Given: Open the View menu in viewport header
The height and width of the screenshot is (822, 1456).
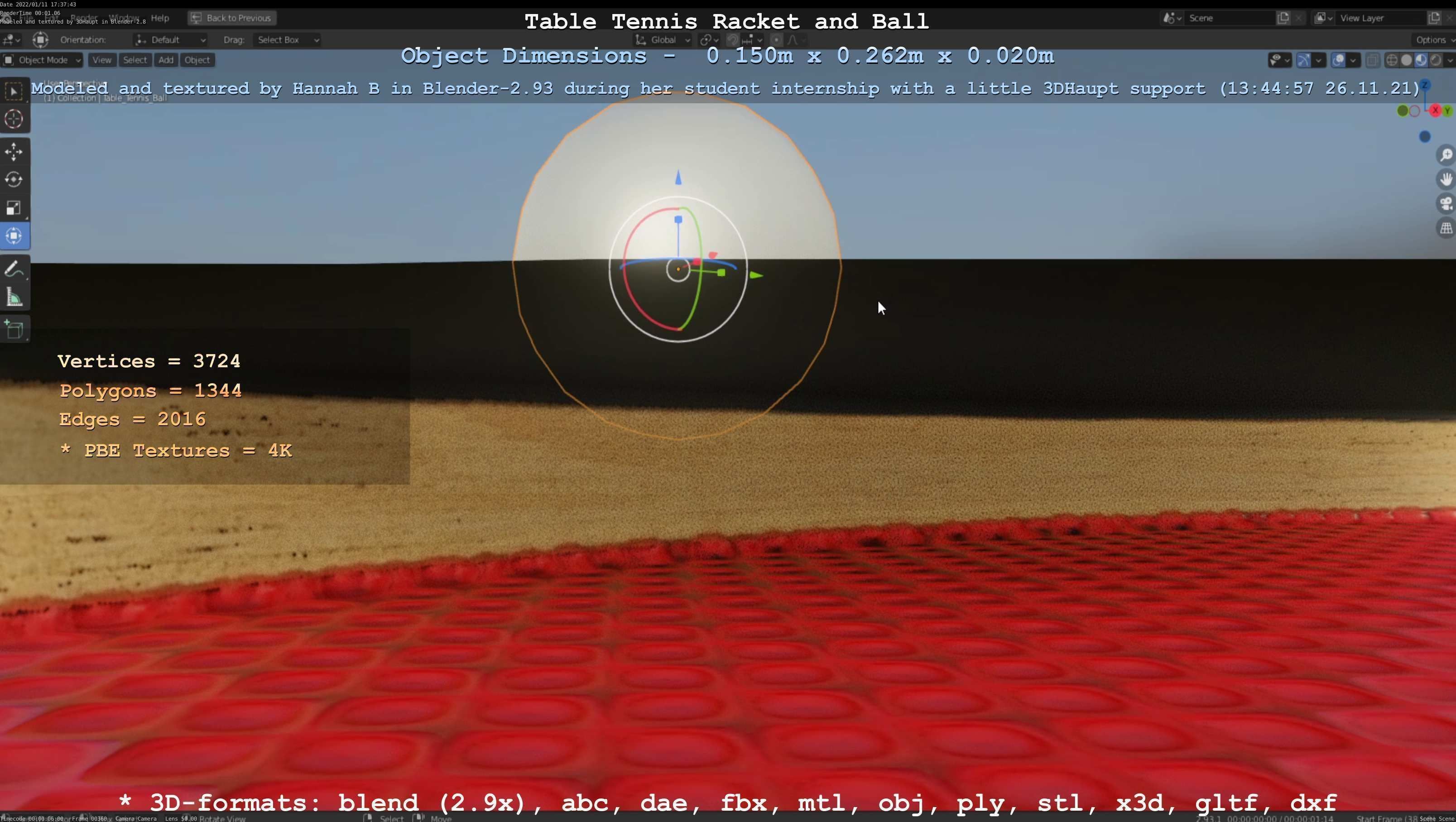Looking at the screenshot, I should tap(102, 60).
